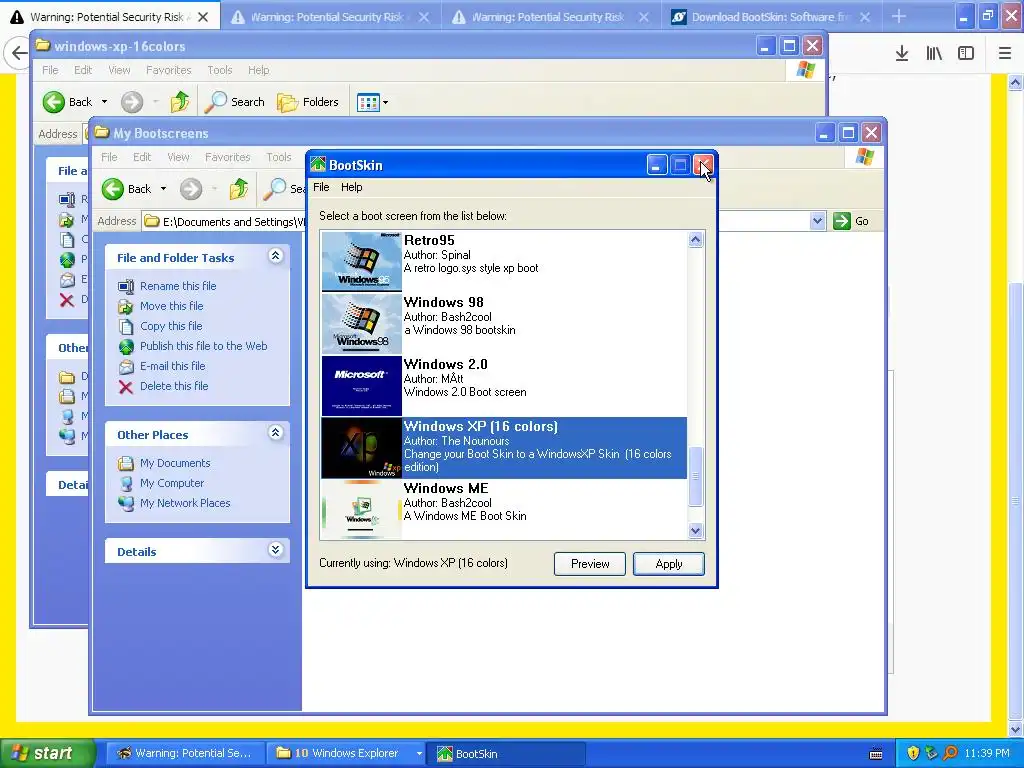Open a new Firefox tab

[x=899, y=16]
